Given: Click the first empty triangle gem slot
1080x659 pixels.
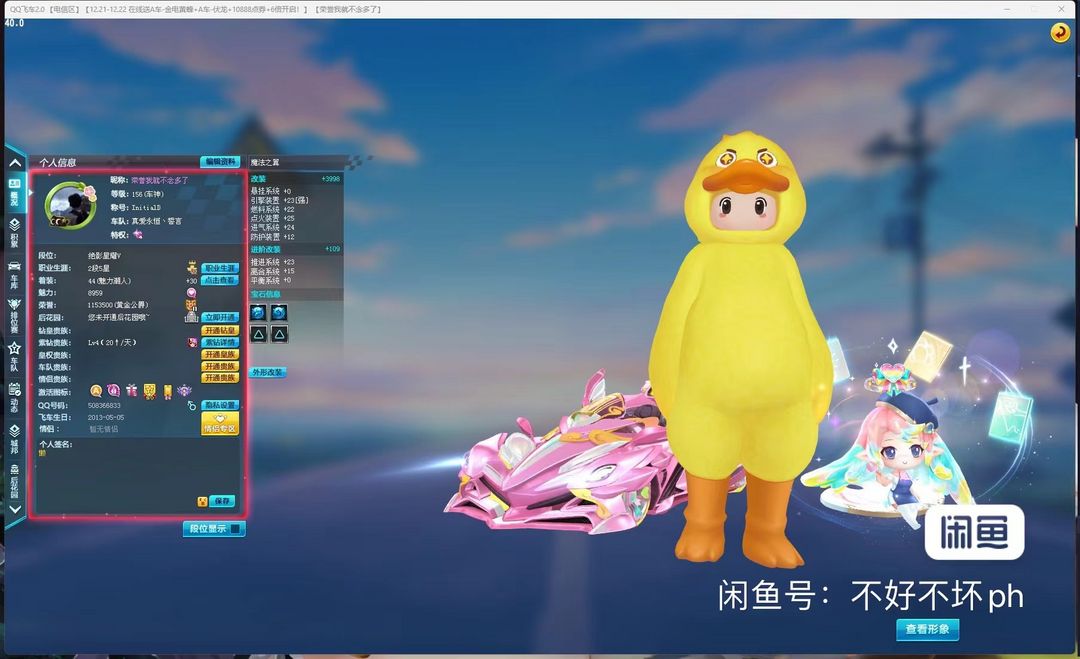Looking at the screenshot, I should pos(258,335).
